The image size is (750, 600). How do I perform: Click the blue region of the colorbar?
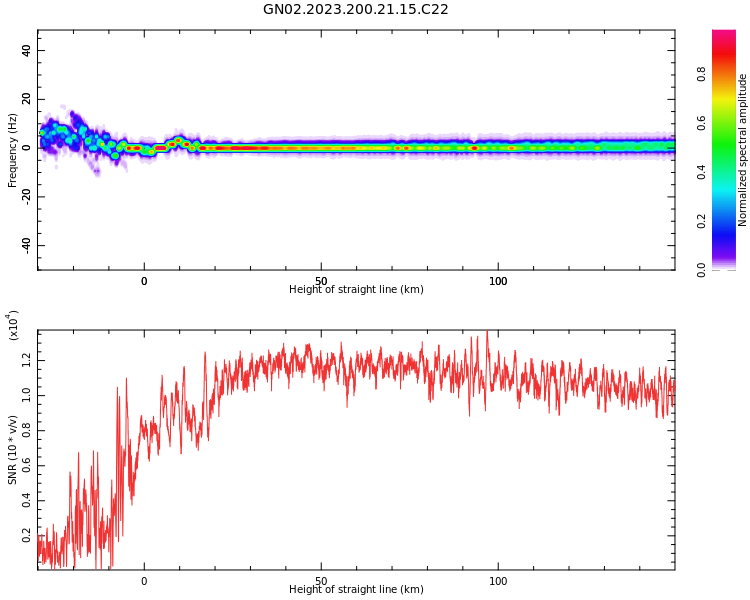click(x=724, y=227)
